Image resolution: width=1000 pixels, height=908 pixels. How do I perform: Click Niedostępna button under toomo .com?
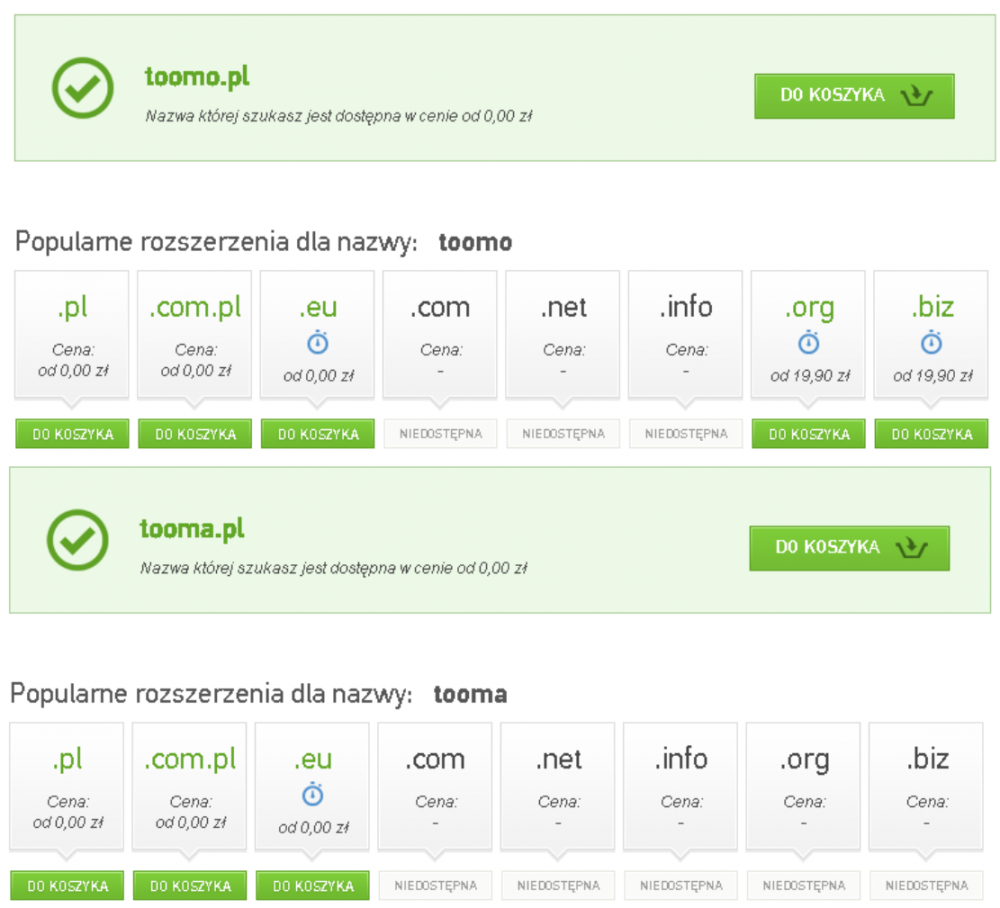[440, 434]
